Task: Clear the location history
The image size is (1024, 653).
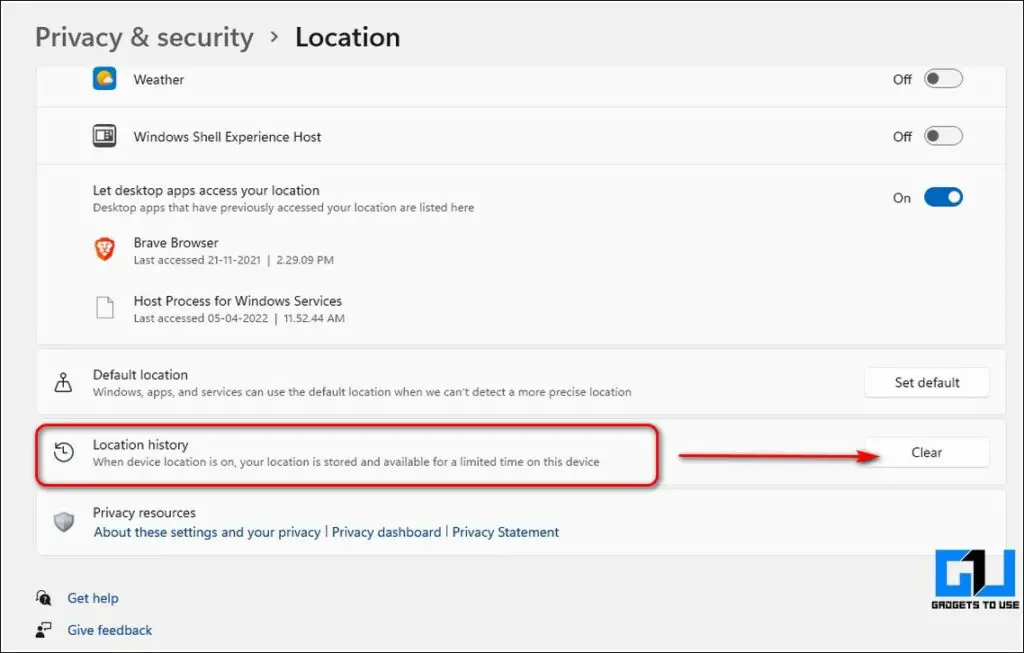Action: (926, 452)
